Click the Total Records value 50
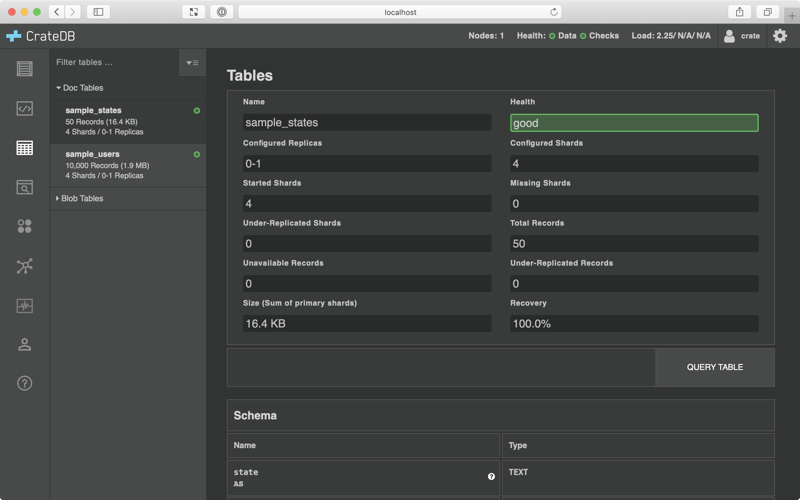Screen dimensions: 800x500 tap(634, 243)
